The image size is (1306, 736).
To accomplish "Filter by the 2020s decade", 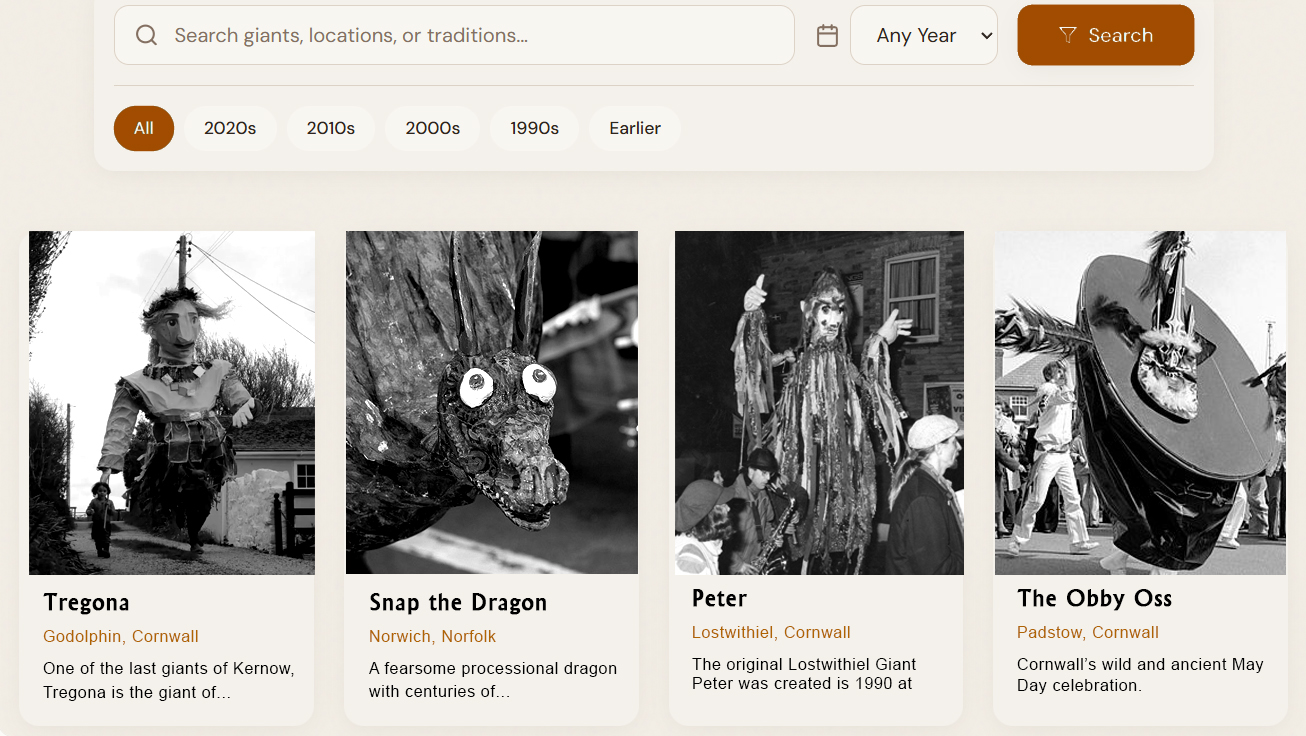I will click(x=230, y=128).
